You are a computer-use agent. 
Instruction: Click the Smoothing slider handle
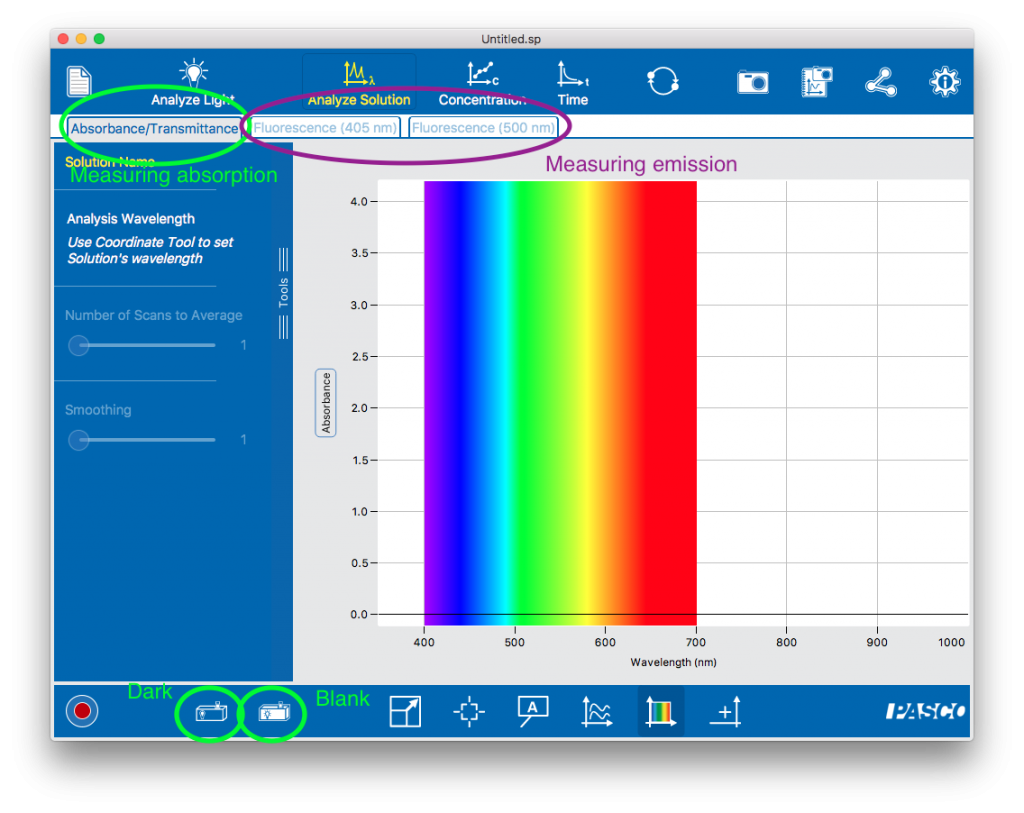(78, 440)
